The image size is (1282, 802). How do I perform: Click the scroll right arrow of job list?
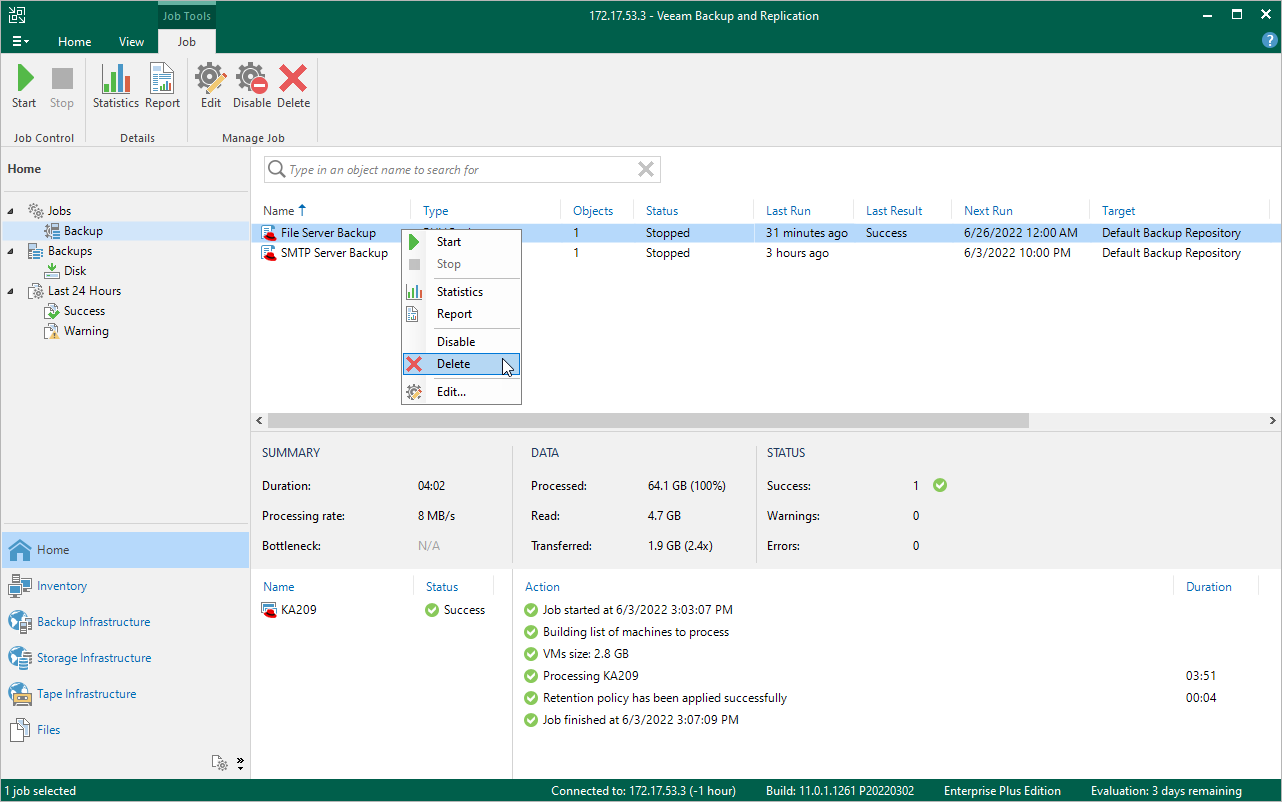click(x=1273, y=421)
